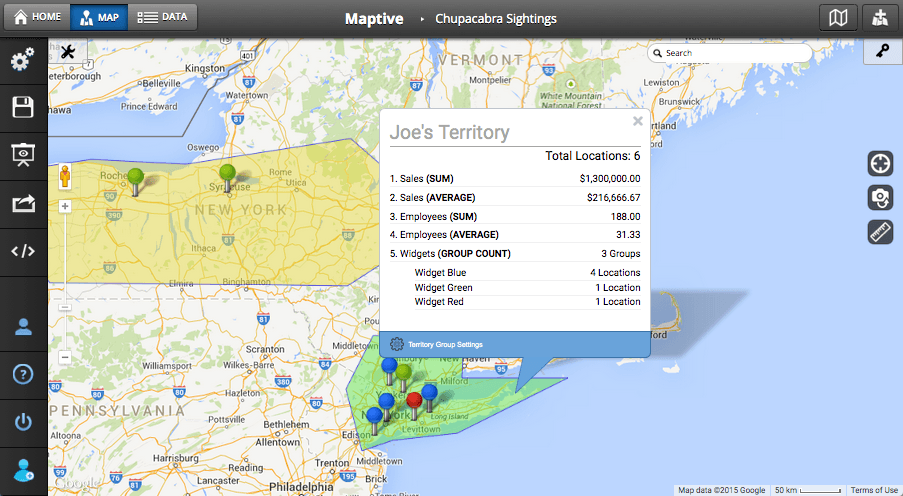Click the Employees (AVERAGE) row
This screenshot has height=496, width=903.
point(515,234)
